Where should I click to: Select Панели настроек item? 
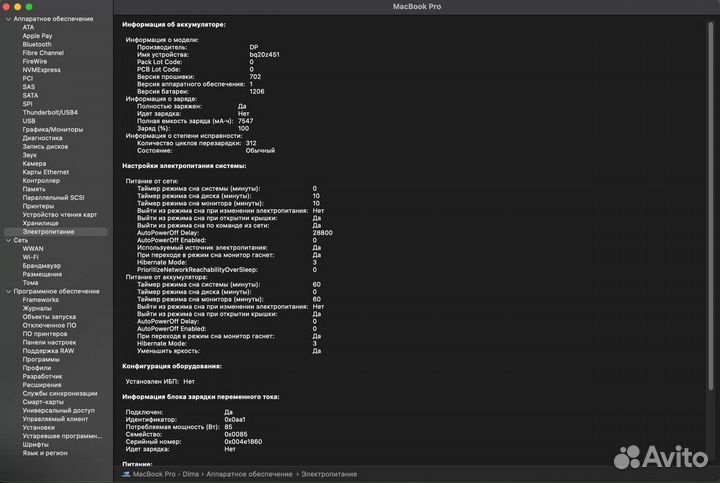(49, 342)
